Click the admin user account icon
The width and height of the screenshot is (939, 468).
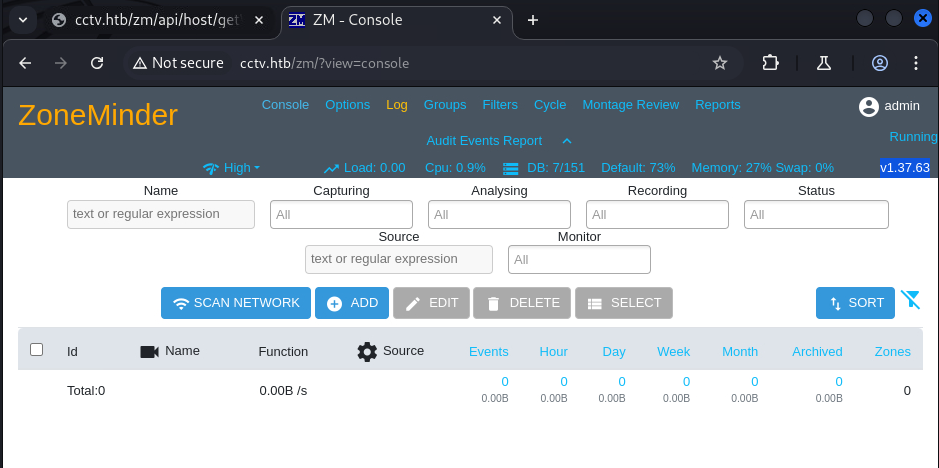(868, 106)
